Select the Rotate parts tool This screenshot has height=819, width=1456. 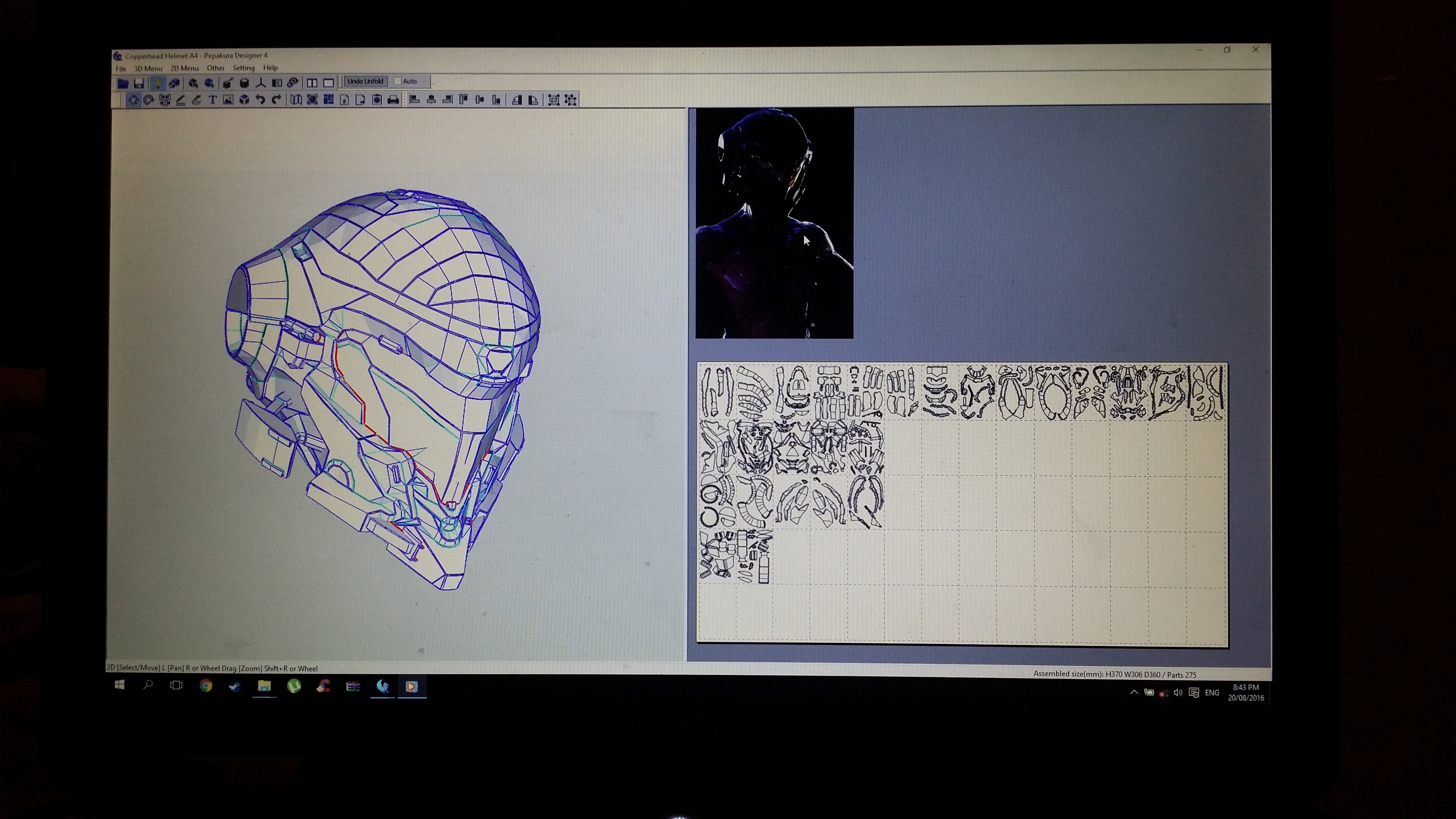pos(148,100)
